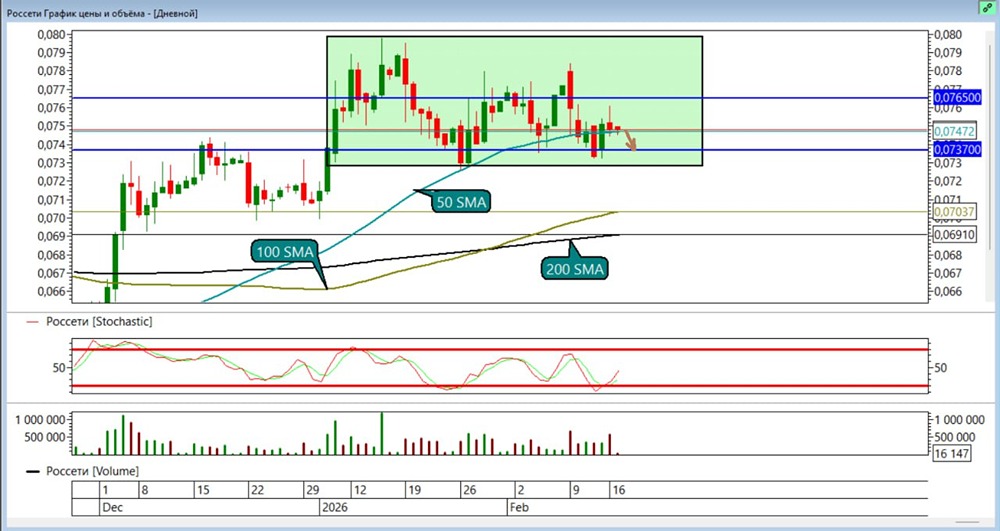This screenshot has height=531, width=1000.
Task: Click the 0,076500 blue price level tag
Action: click(957, 98)
